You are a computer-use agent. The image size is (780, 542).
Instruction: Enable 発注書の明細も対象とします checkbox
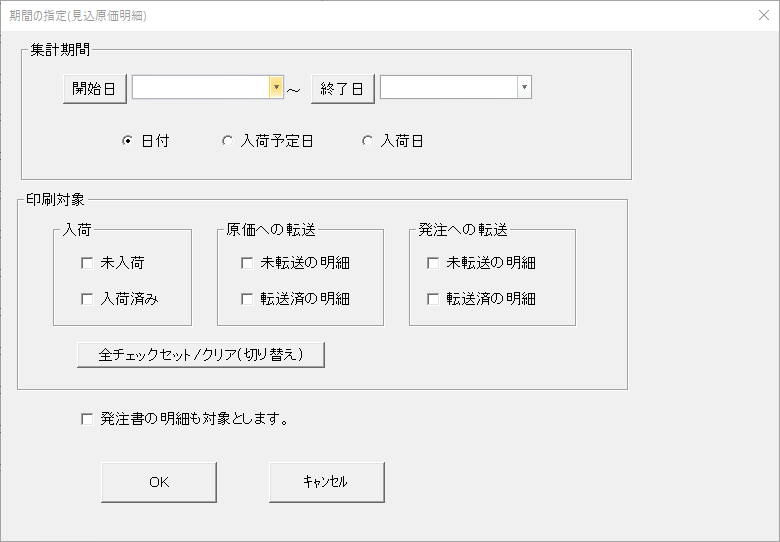(87, 419)
